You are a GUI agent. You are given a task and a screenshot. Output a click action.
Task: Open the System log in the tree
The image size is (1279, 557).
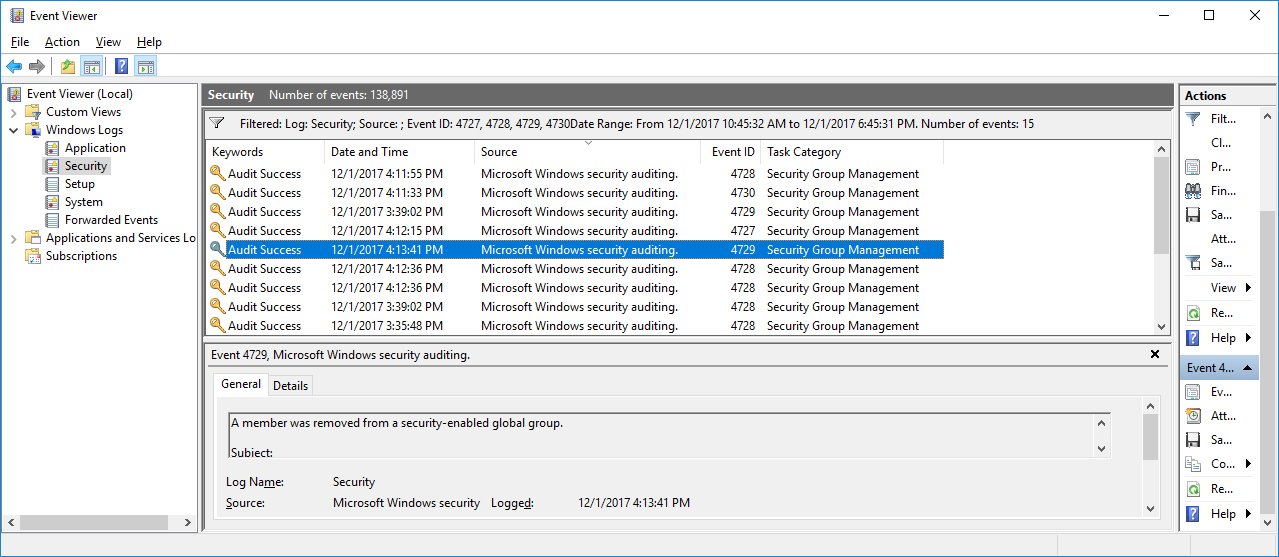(84, 202)
